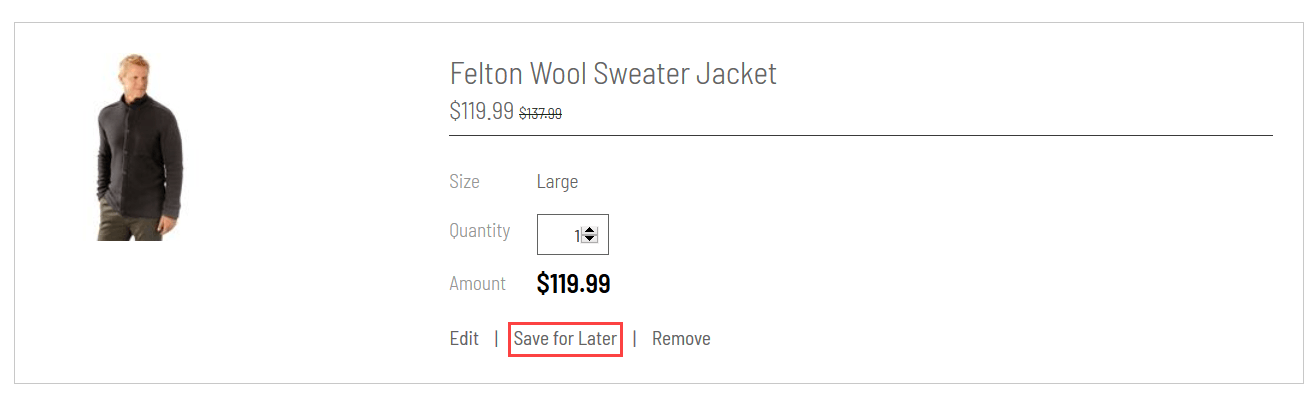Select the Large size value

pyautogui.click(x=557, y=182)
